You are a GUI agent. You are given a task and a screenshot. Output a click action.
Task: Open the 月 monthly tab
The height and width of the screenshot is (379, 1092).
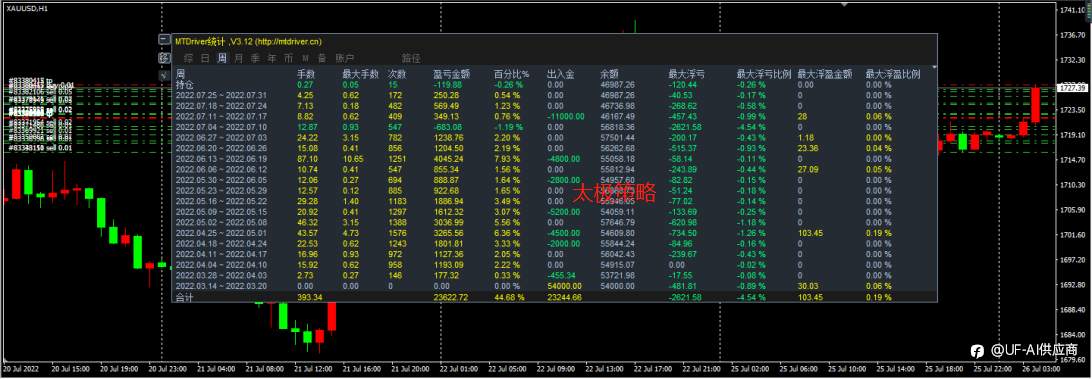pos(239,58)
